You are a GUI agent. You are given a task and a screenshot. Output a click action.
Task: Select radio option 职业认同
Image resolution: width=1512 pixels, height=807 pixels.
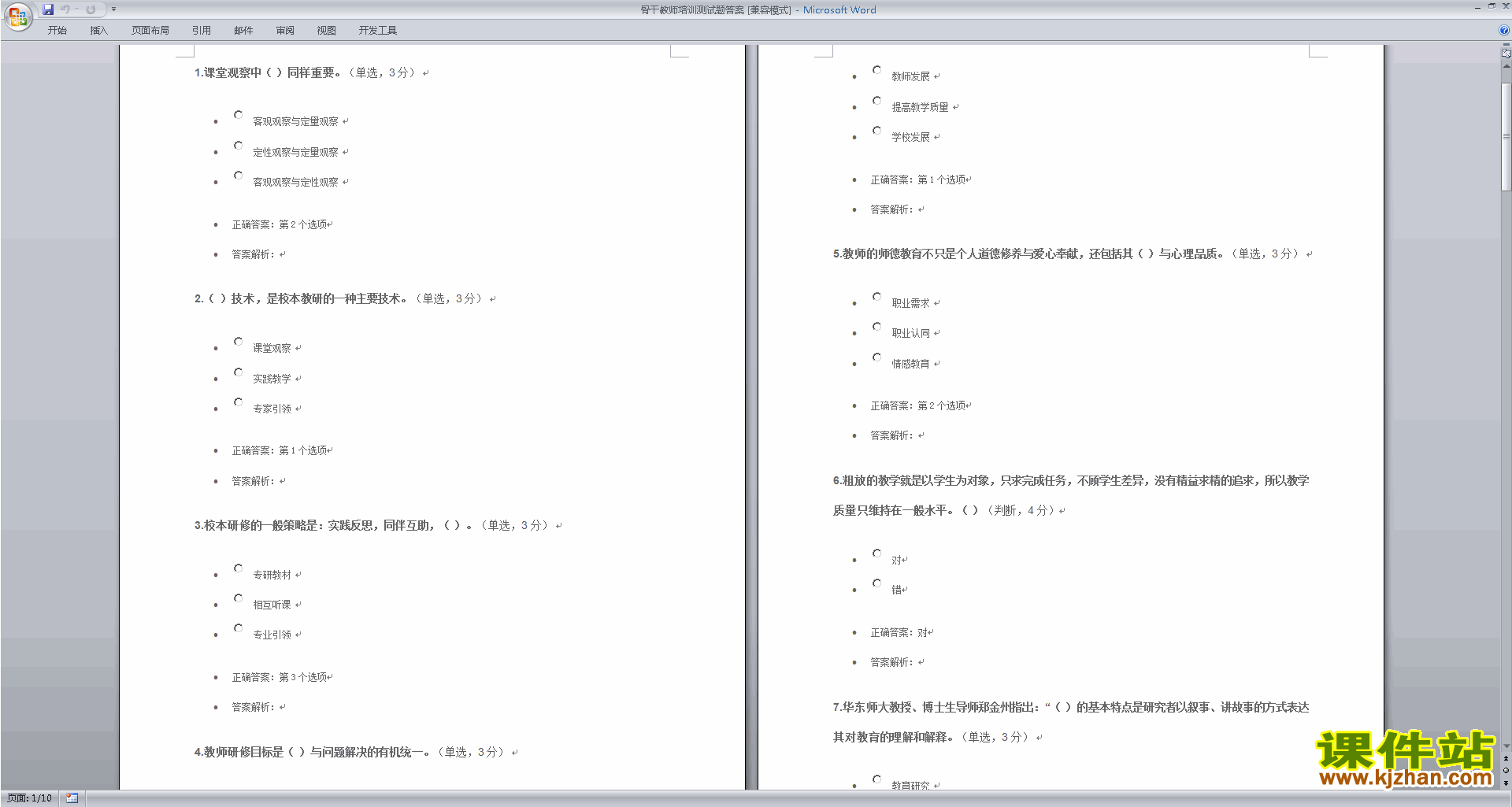(876, 327)
